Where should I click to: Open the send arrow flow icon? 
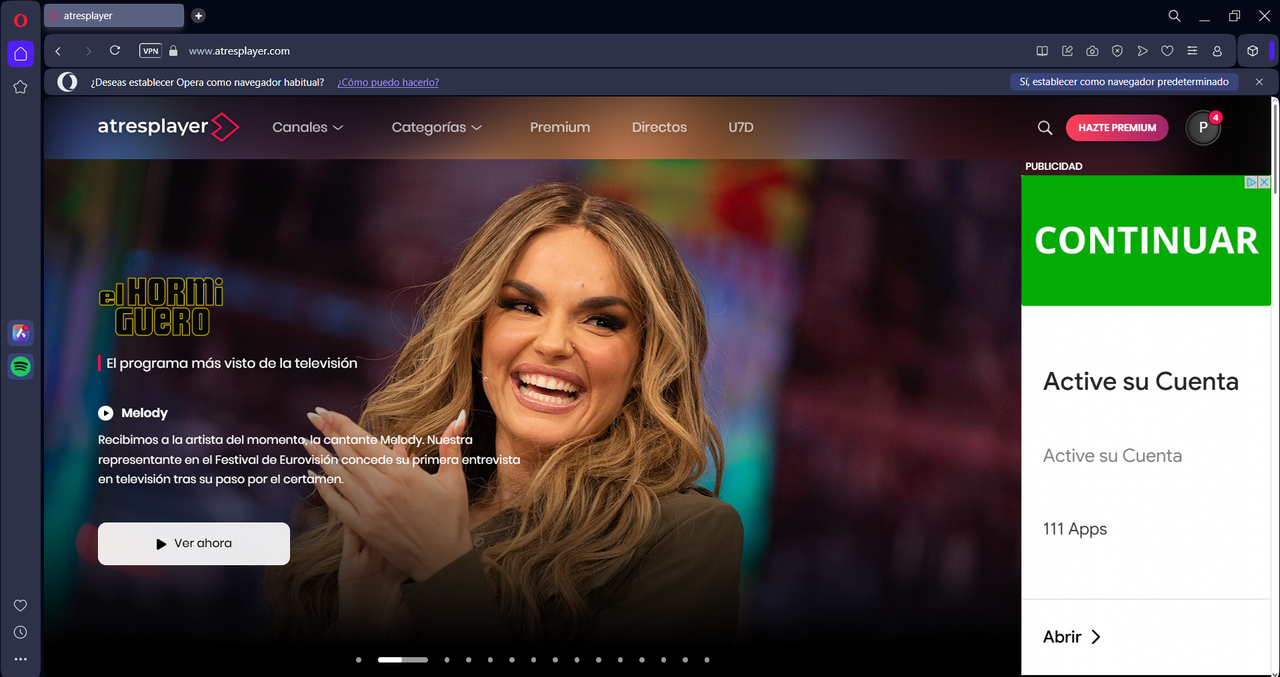pyautogui.click(x=1142, y=51)
